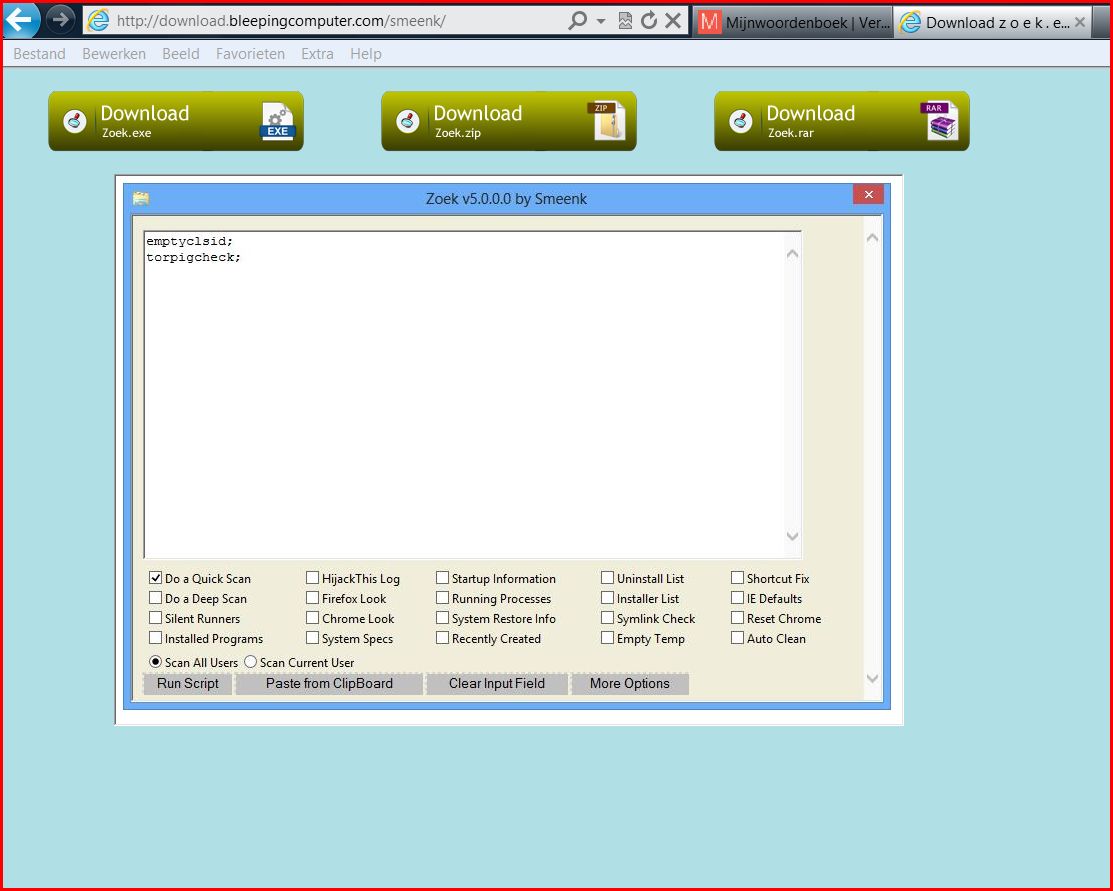Screen dimensions: 1113x891
Task: Select Scan Current User radio button
Action: click(251, 662)
